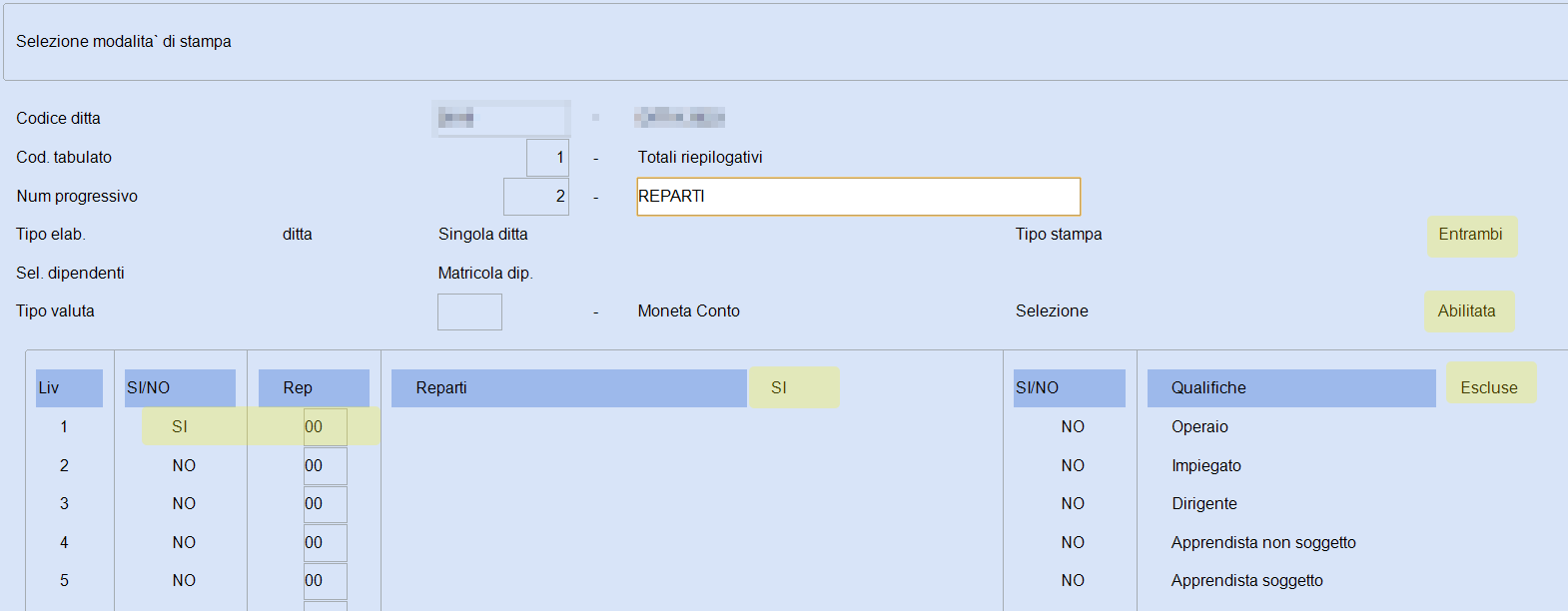Screen dimensions: 1568x611
Task: Click the Abilitata selection button
Action: tap(1468, 311)
